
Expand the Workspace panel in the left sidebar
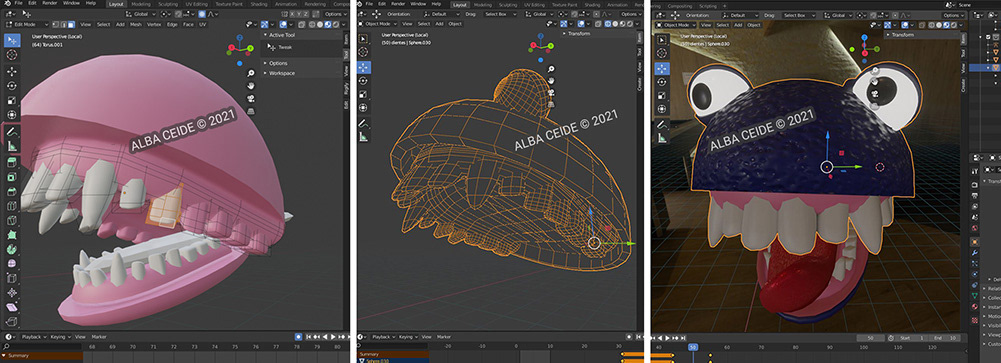tap(282, 73)
